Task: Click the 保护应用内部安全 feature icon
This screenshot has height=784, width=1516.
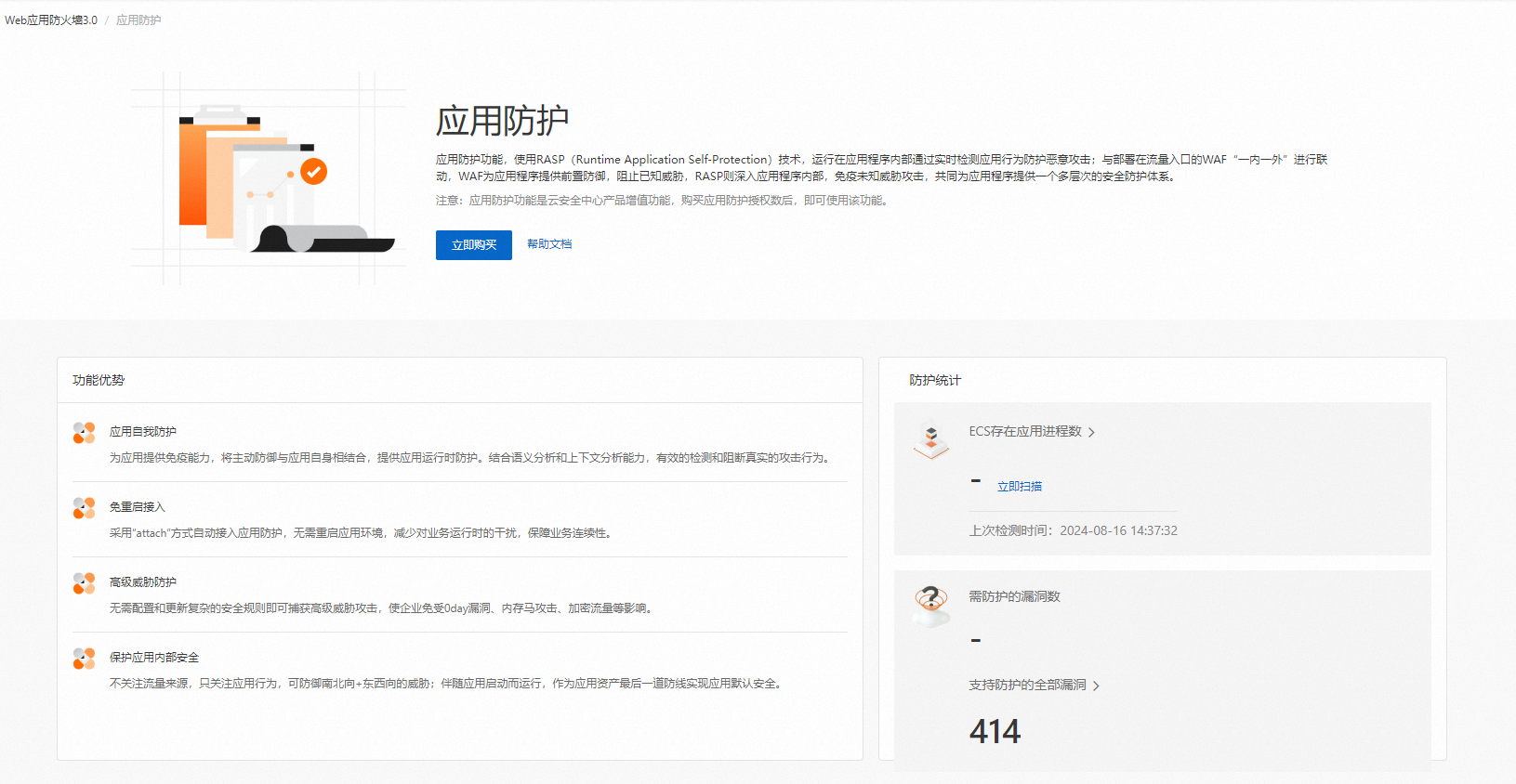Action: [x=85, y=659]
